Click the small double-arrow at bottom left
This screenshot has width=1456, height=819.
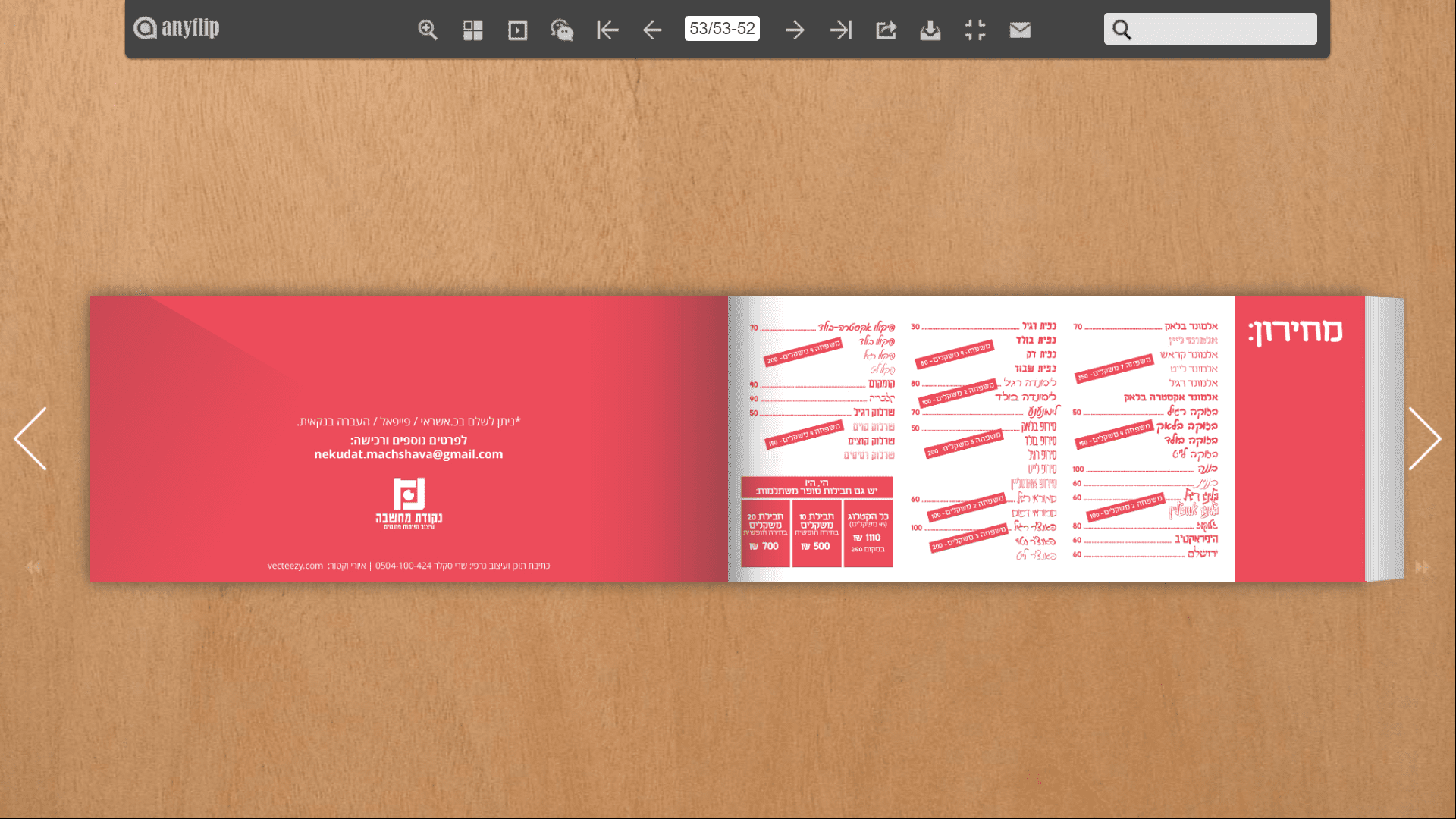tap(33, 567)
